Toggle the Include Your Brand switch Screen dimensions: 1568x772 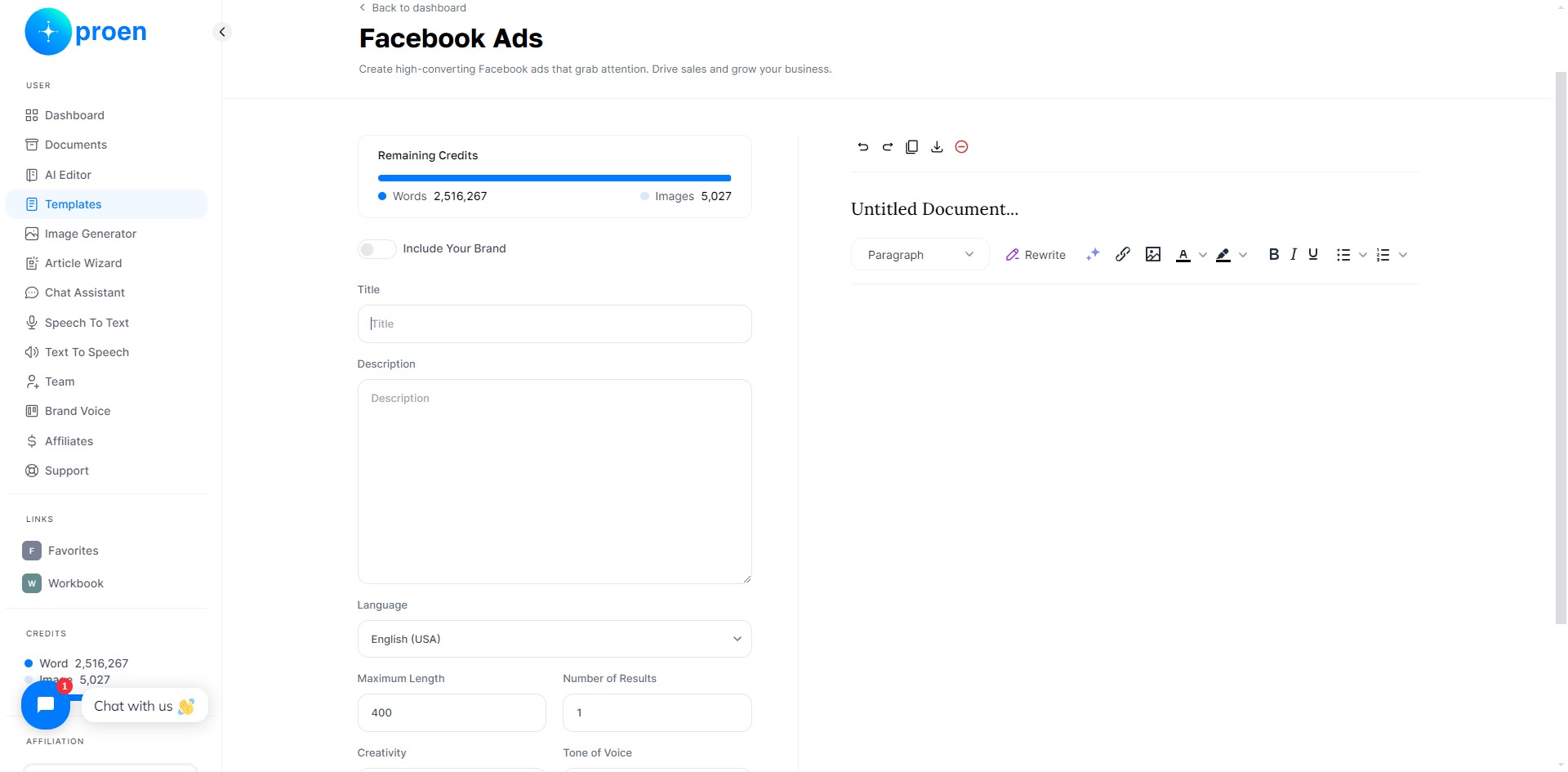(376, 249)
